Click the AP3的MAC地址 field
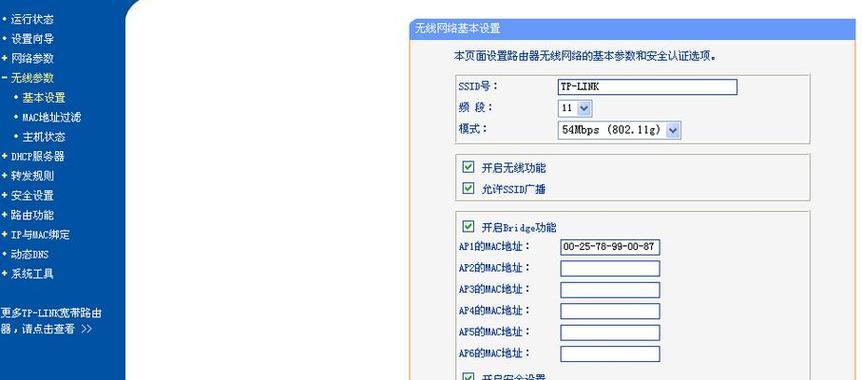The width and height of the screenshot is (862, 380). pos(610,290)
